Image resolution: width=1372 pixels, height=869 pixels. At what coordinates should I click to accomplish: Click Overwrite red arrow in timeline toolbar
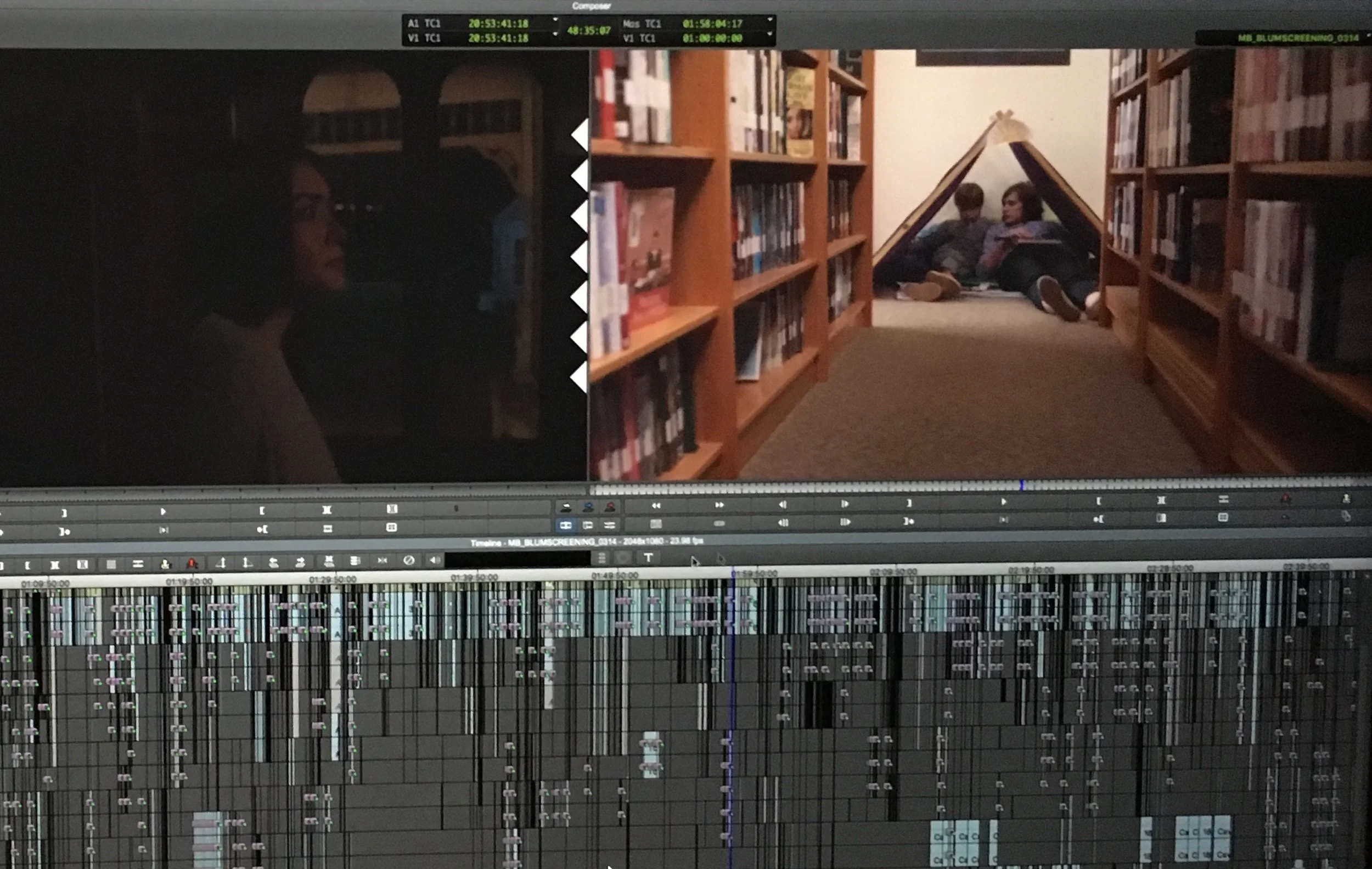(x=192, y=563)
